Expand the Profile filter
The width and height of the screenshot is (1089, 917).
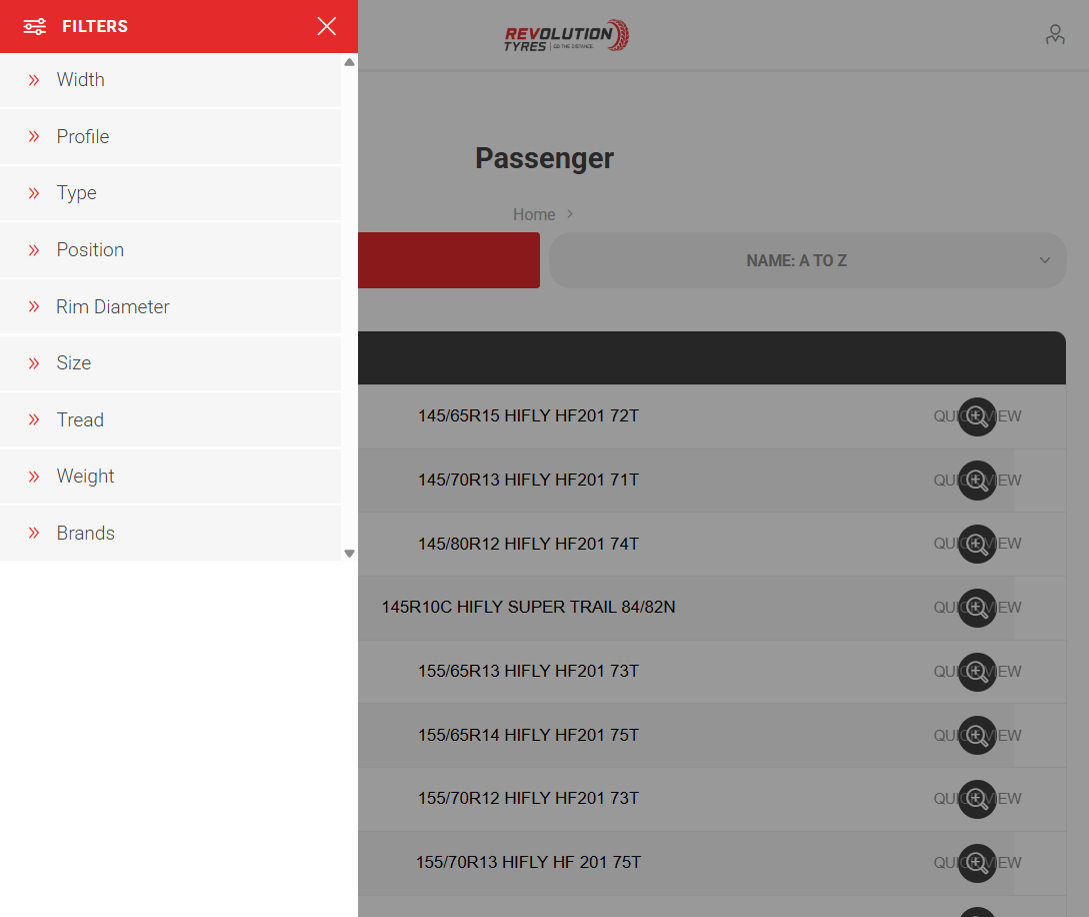pos(170,137)
